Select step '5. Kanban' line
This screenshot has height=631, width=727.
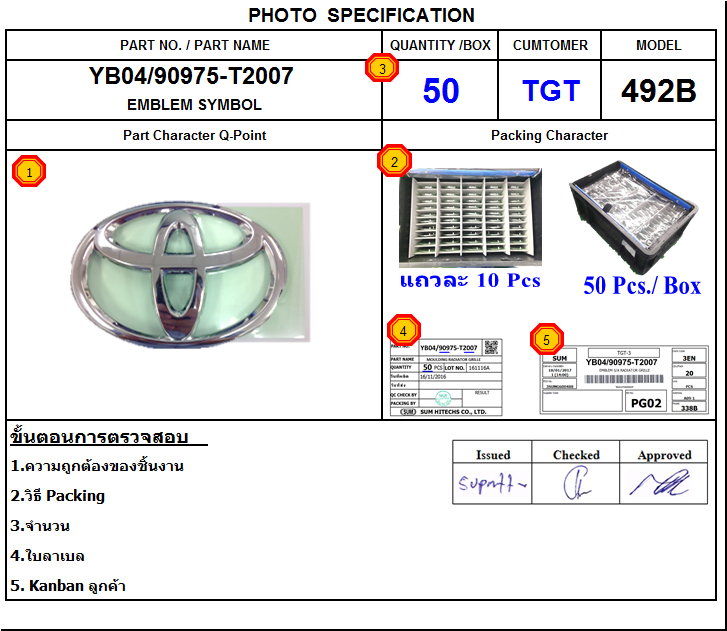[x=68, y=586]
